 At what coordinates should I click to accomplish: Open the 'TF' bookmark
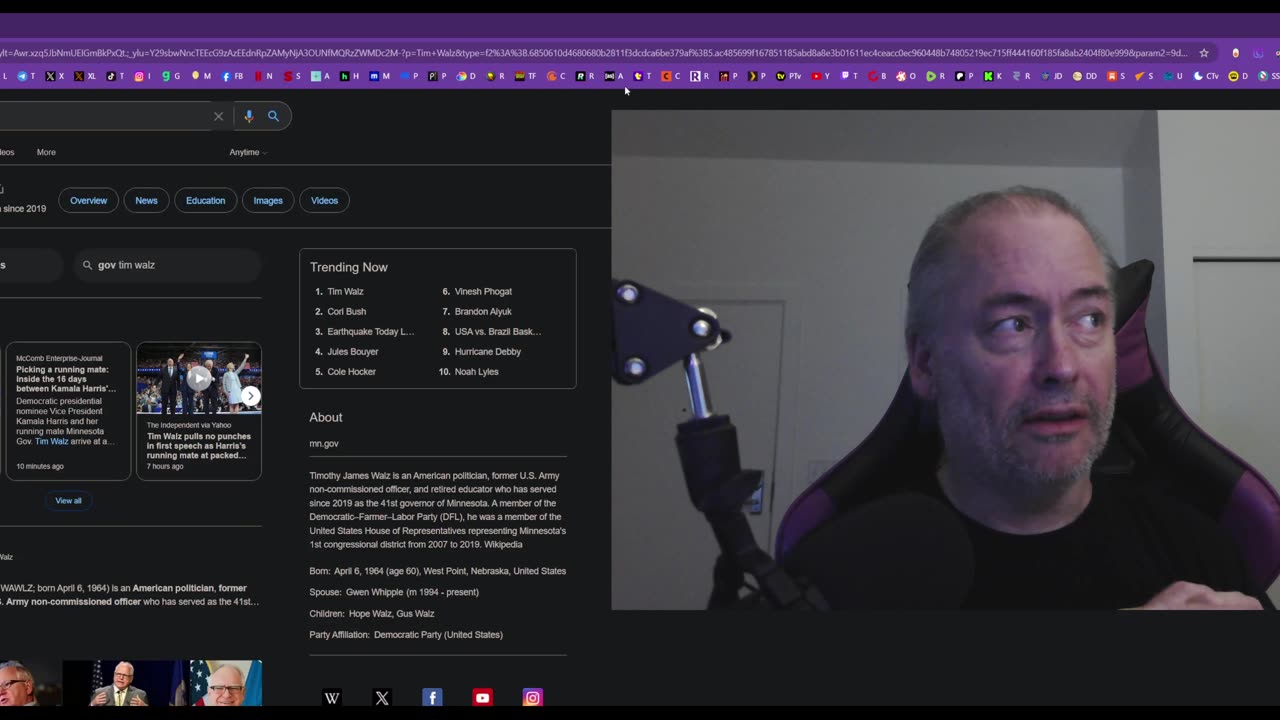pyautogui.click(x=525, y=76)
